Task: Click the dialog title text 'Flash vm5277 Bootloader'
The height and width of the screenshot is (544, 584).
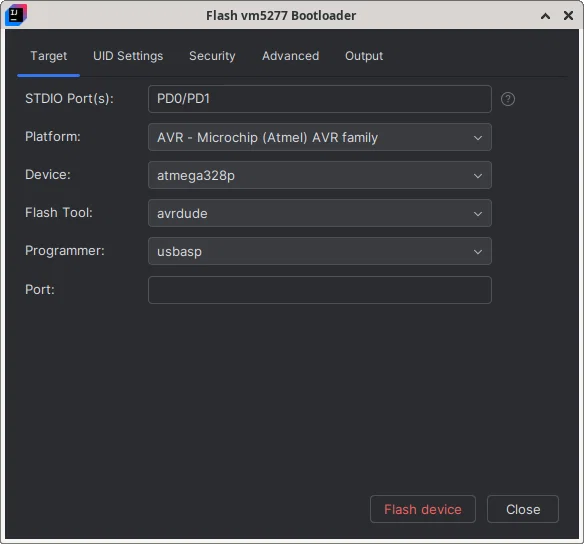Action: coord(281,16)
